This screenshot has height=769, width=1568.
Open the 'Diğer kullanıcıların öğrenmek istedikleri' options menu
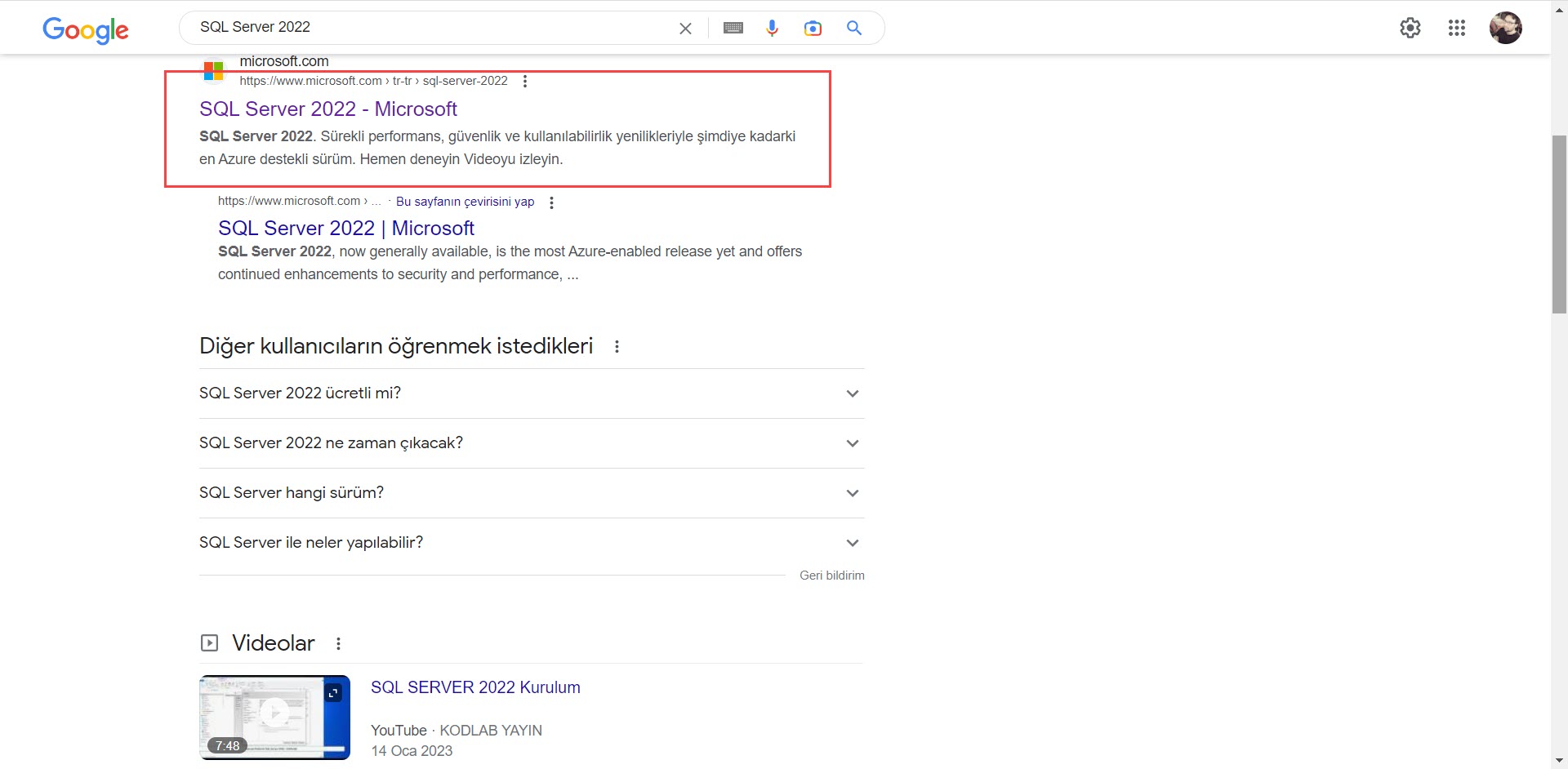click(x=617, y=346)
